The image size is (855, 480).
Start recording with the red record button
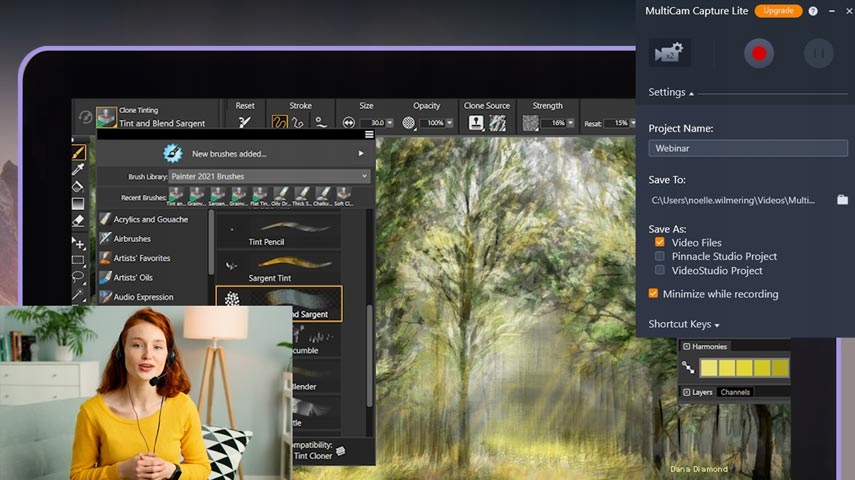pos(758,54)
